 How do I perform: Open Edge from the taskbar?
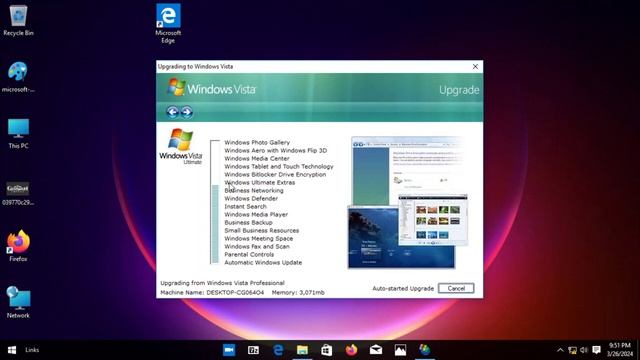278,350
